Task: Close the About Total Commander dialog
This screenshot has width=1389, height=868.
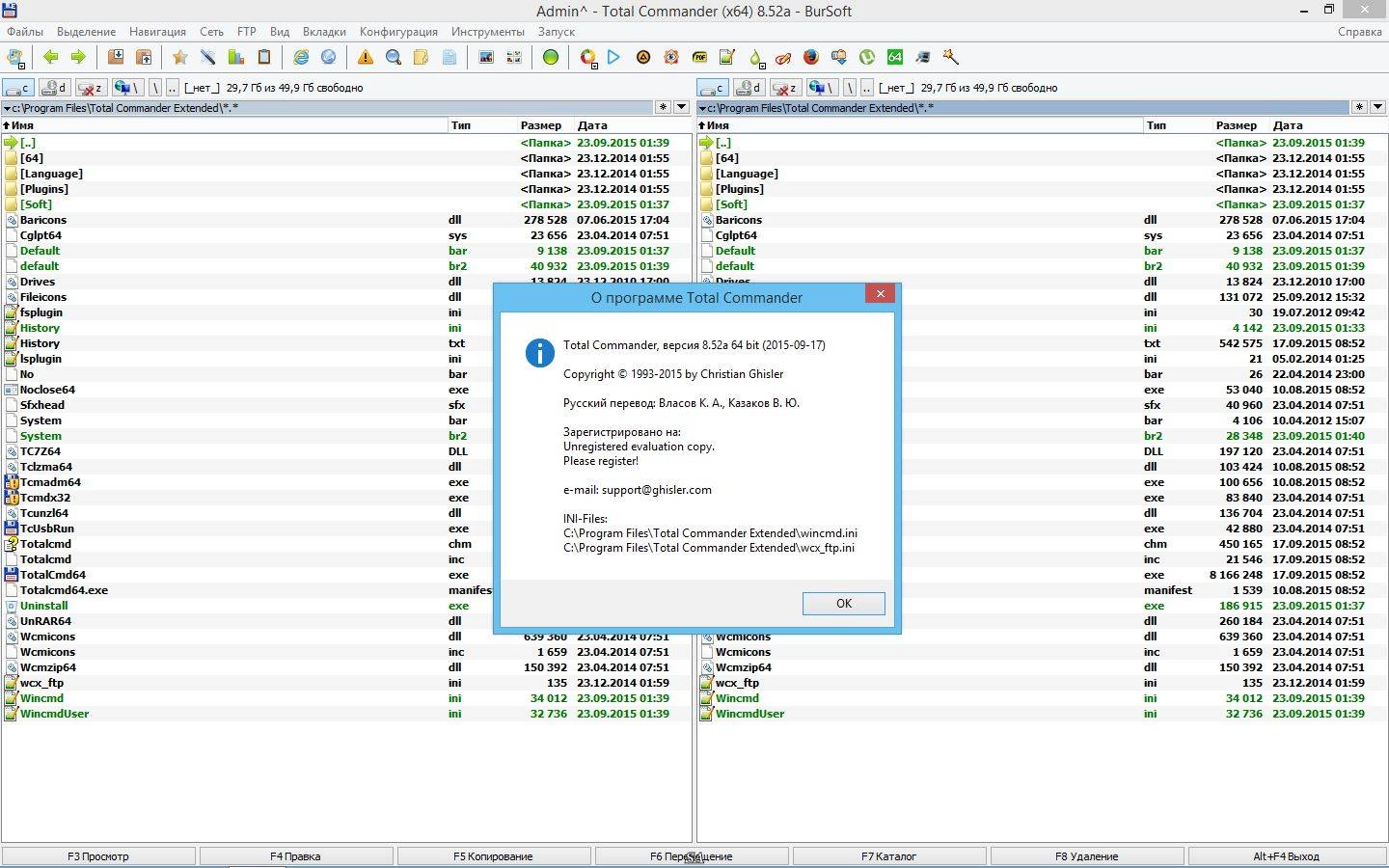Action: (880, 293)
